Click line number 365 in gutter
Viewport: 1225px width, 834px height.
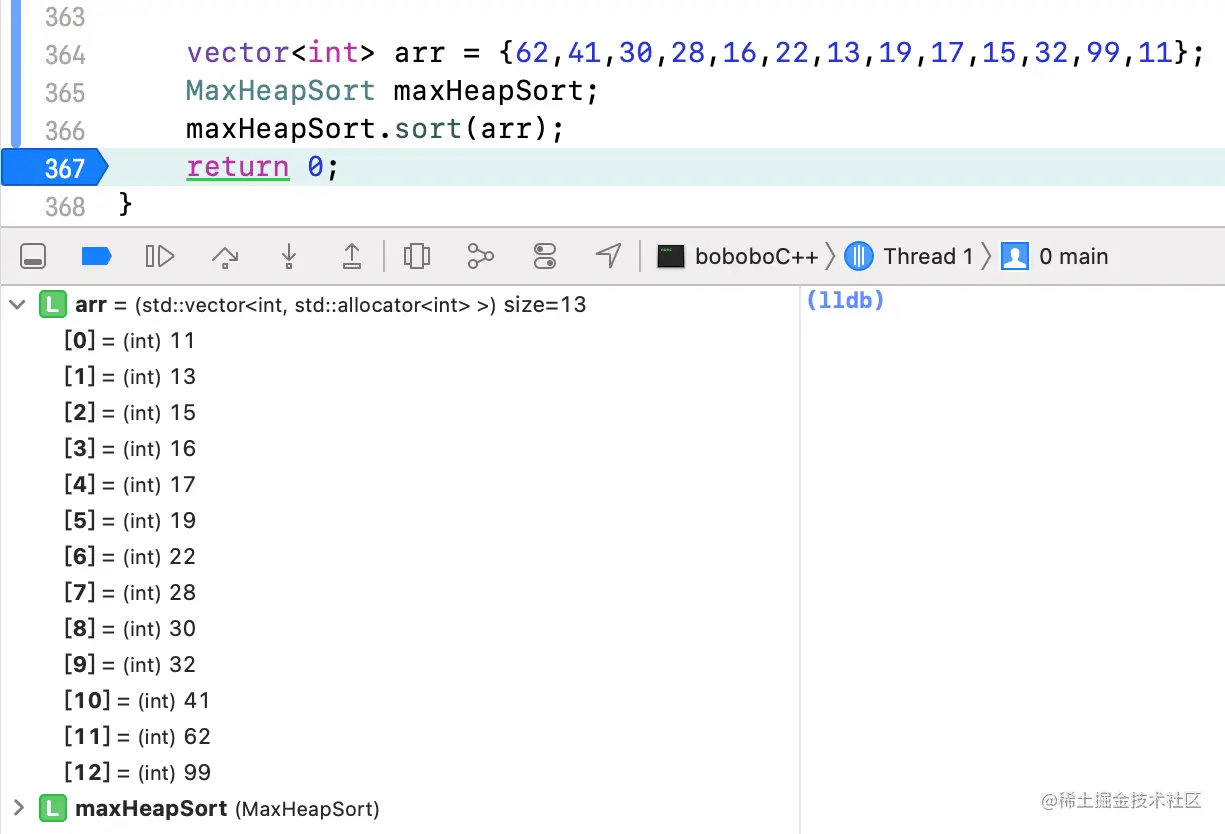(x=65, y=92)
